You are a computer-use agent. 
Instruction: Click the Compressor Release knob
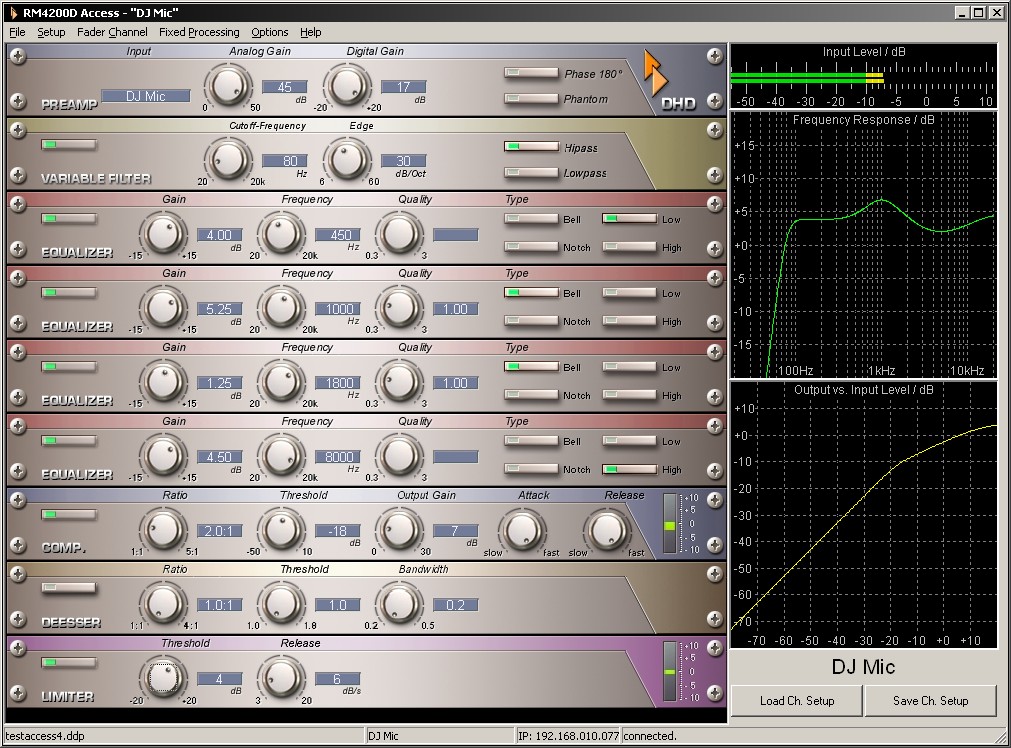pyautogui.click(x=607, y=531)
